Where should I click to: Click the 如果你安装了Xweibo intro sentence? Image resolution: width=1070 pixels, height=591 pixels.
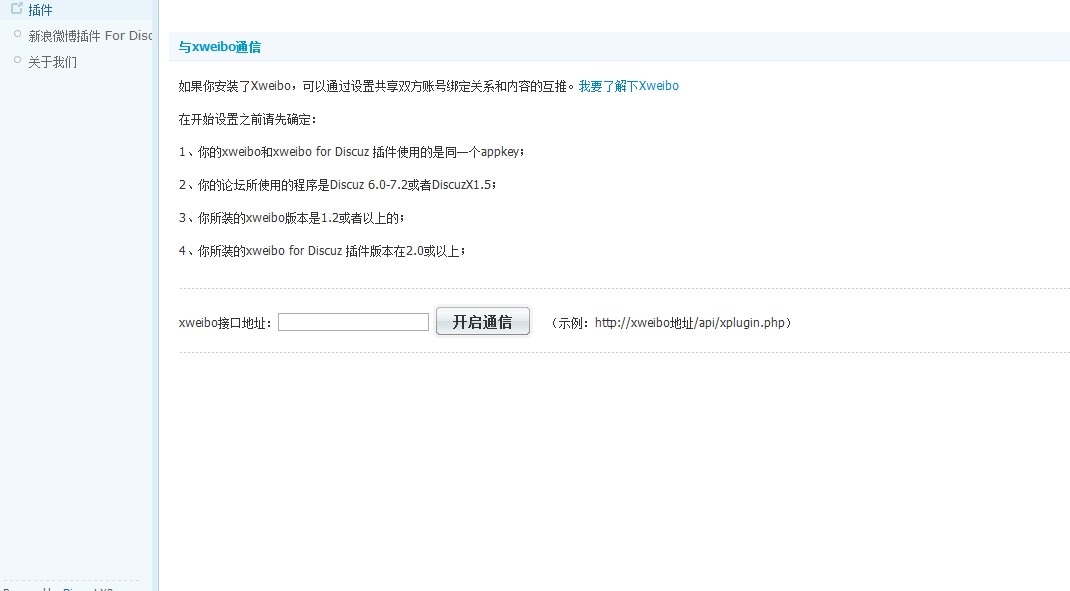[377, 86]
